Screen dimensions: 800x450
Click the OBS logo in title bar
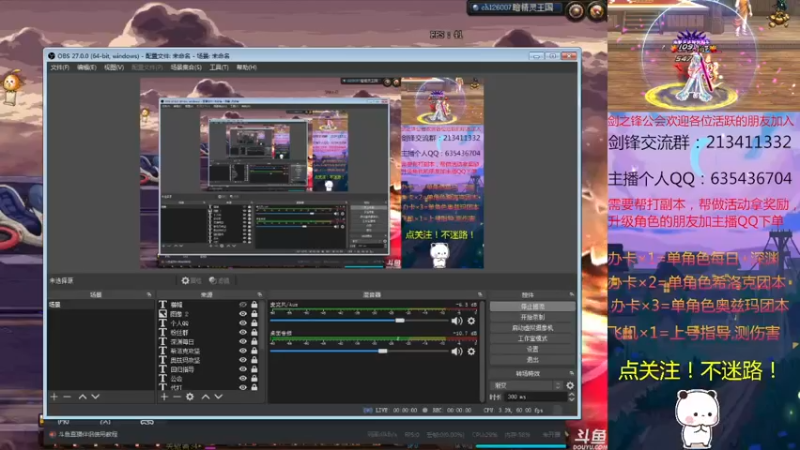pos(52,56)
